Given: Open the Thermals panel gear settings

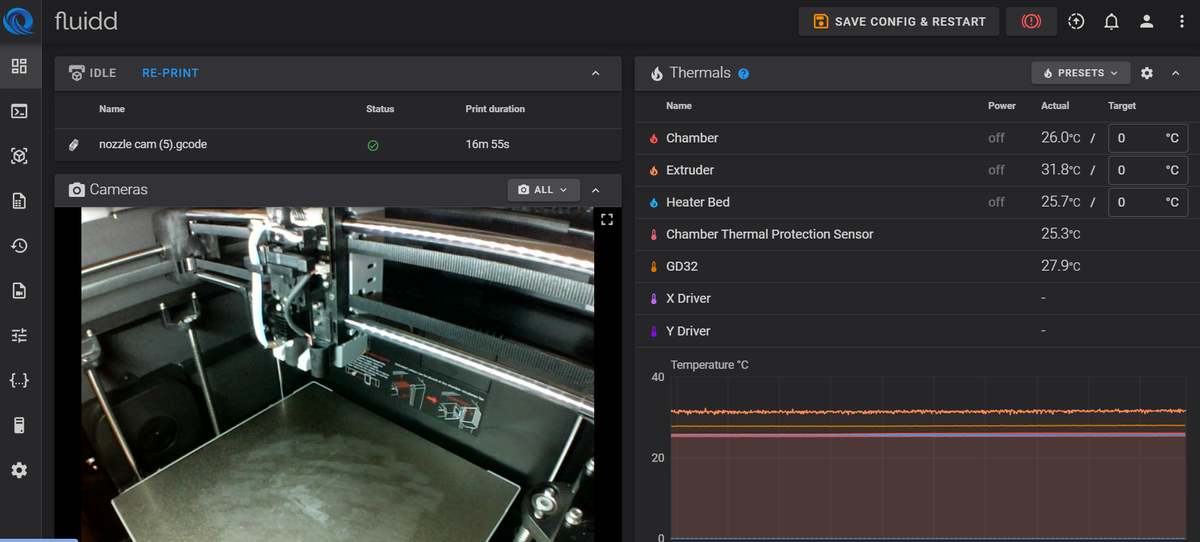Looking at the screenshot, I should click(x=1147, y=73).
